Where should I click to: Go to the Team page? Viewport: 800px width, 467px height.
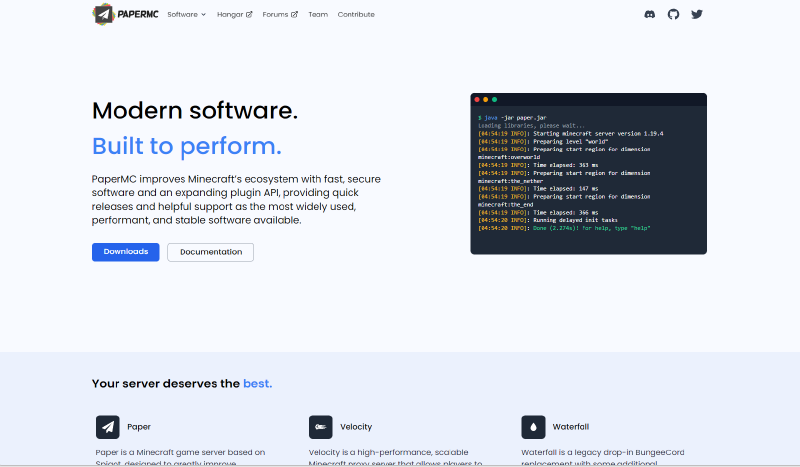[318, 15]
